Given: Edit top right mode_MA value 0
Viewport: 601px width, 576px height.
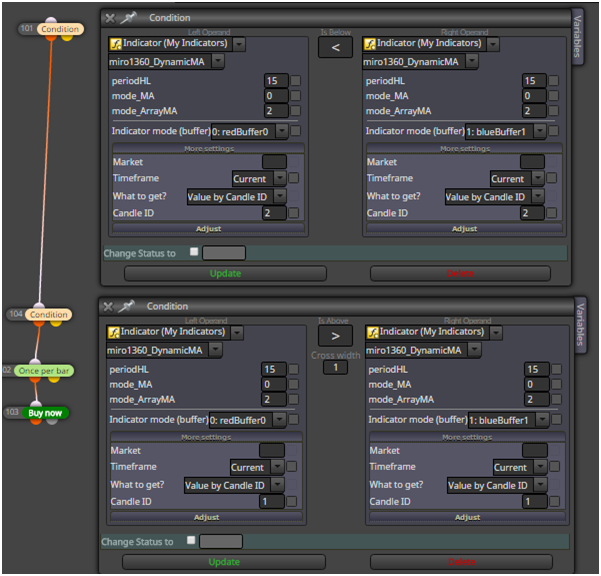Looking at the screenshot, I should click(x=534, y=96).
